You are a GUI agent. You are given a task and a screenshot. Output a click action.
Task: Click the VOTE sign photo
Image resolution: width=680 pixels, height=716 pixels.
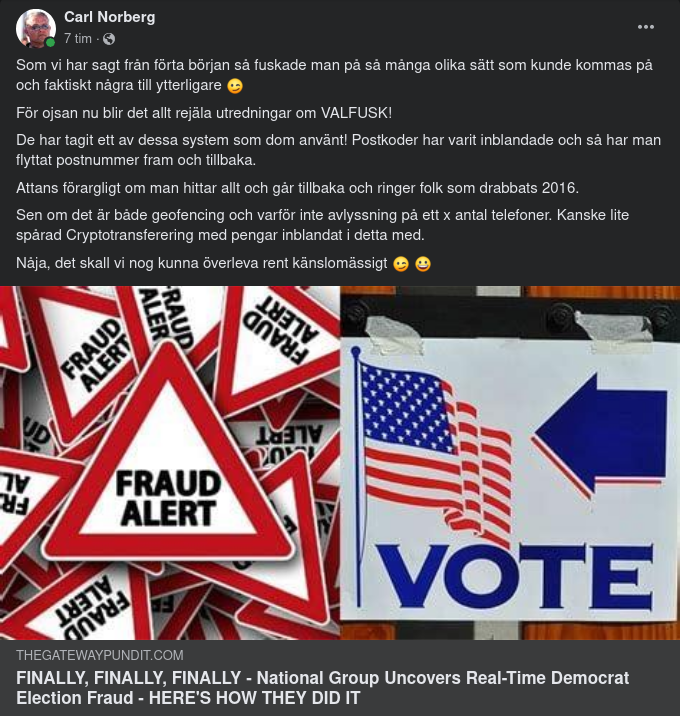click(510, 463)
